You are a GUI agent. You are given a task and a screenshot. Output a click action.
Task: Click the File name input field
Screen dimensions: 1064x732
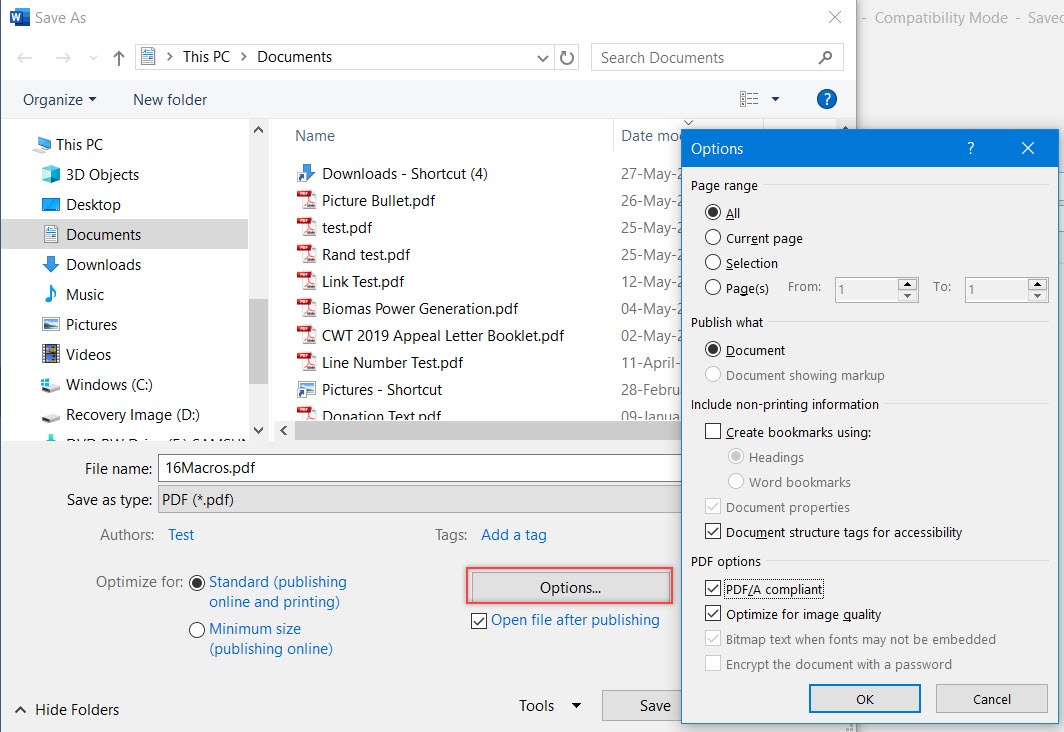[419, 468]
